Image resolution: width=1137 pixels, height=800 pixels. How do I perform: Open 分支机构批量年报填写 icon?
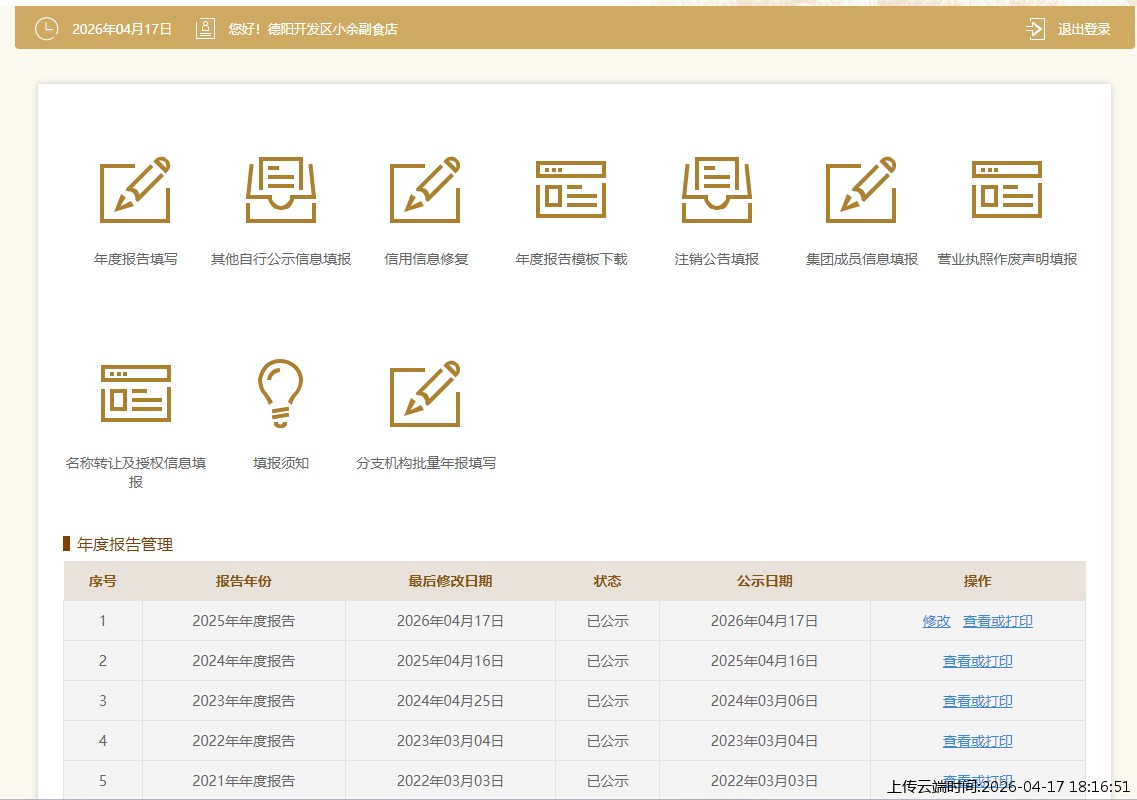click(426, 393)
